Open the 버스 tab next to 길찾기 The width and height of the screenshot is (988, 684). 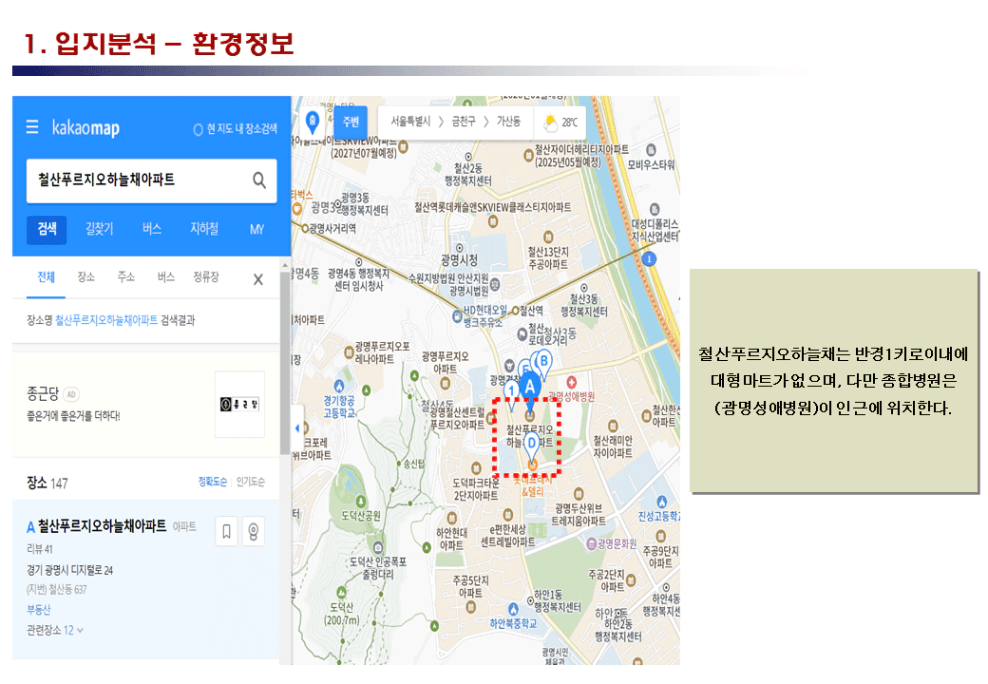pos(152,229)
